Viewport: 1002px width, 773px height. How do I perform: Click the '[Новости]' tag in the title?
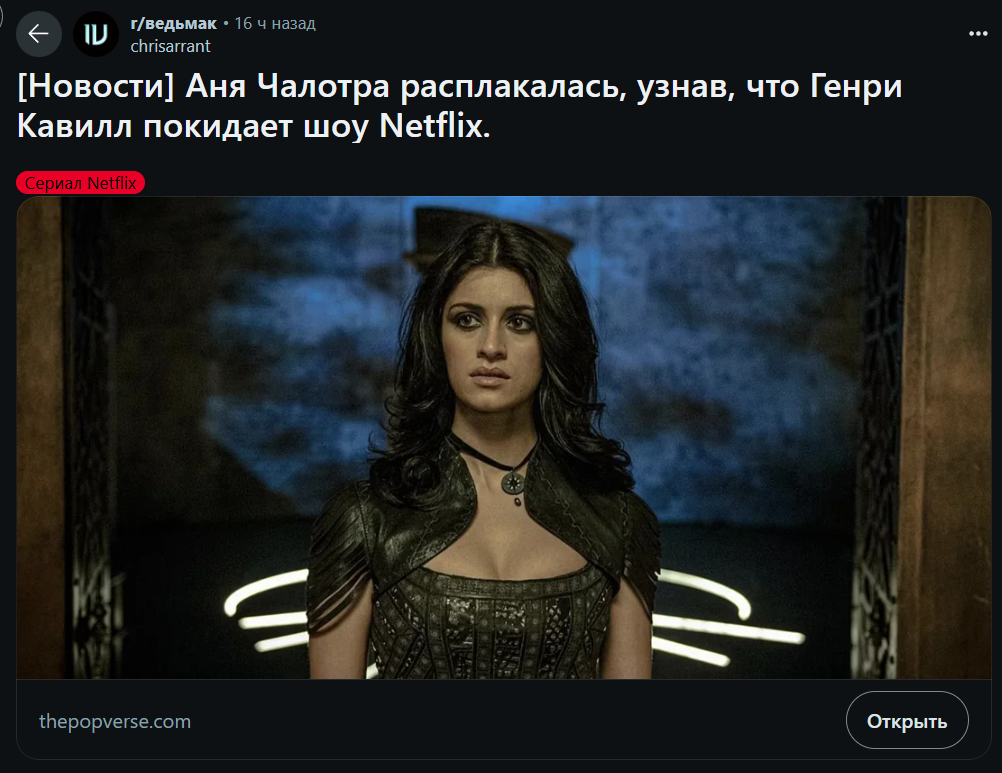[96, 86]
